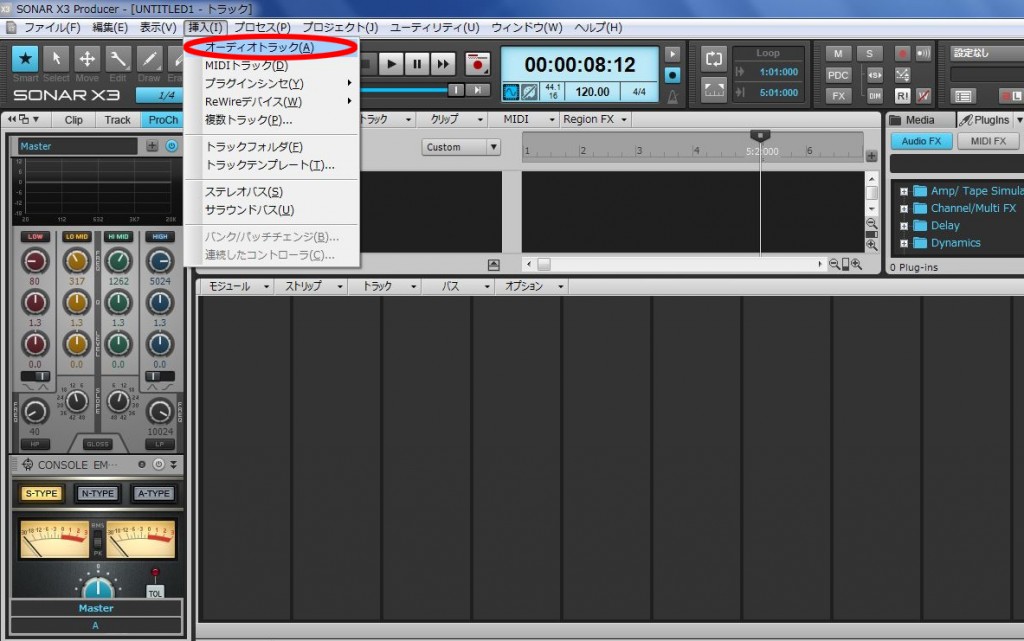Set loop points to selection icon
This screenshot has width=1024, height=641.
pyautogui.click(x=714, y=89)
